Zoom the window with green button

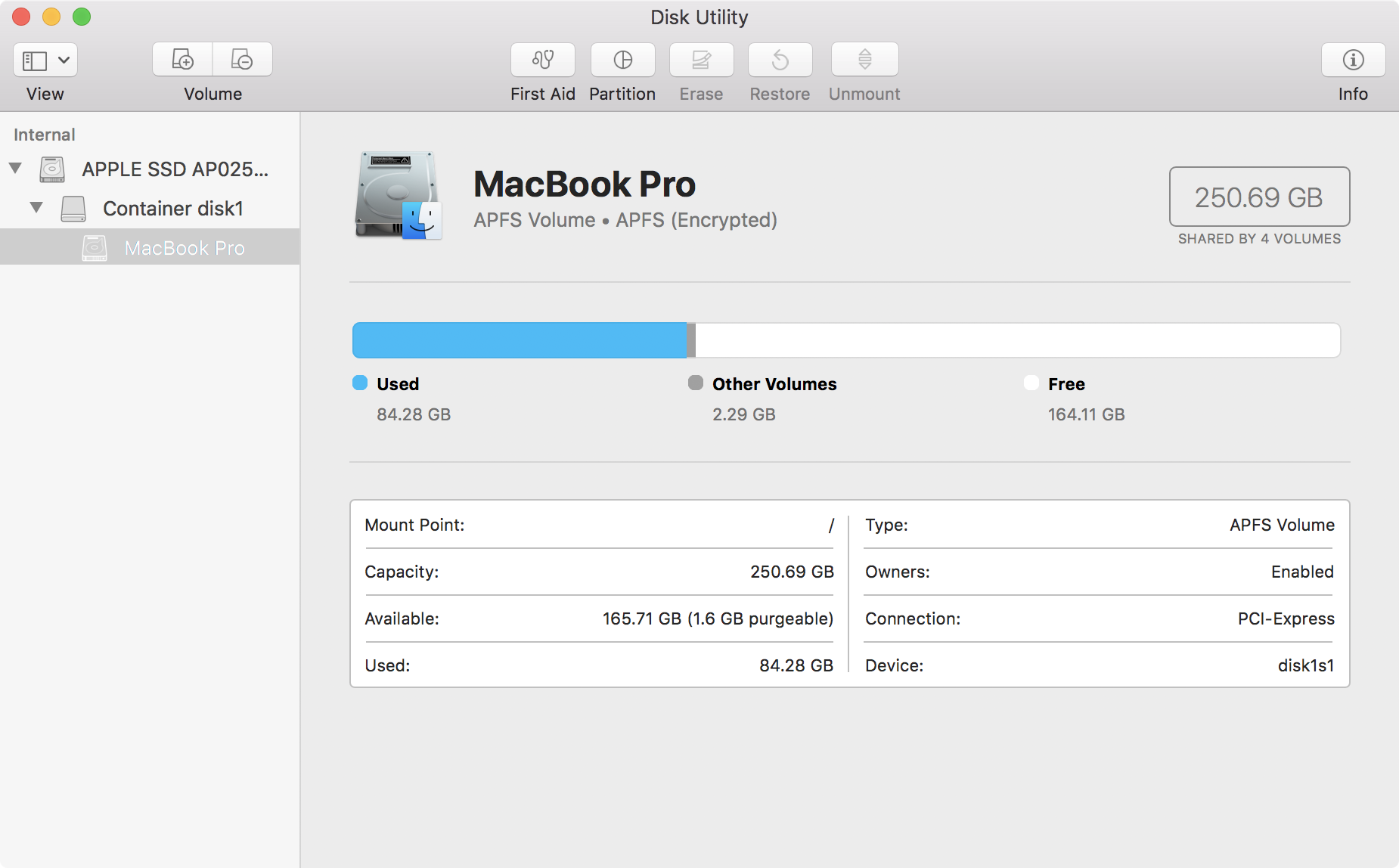(82, 17)
